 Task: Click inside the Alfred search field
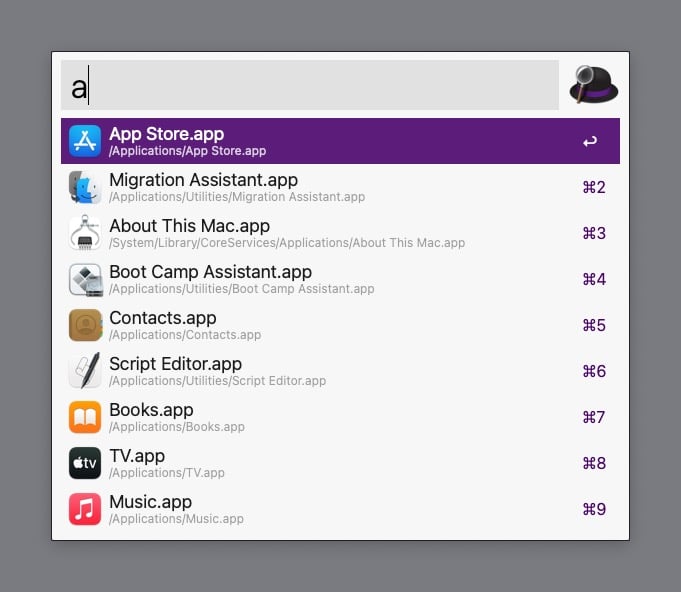tap(310, 85)
